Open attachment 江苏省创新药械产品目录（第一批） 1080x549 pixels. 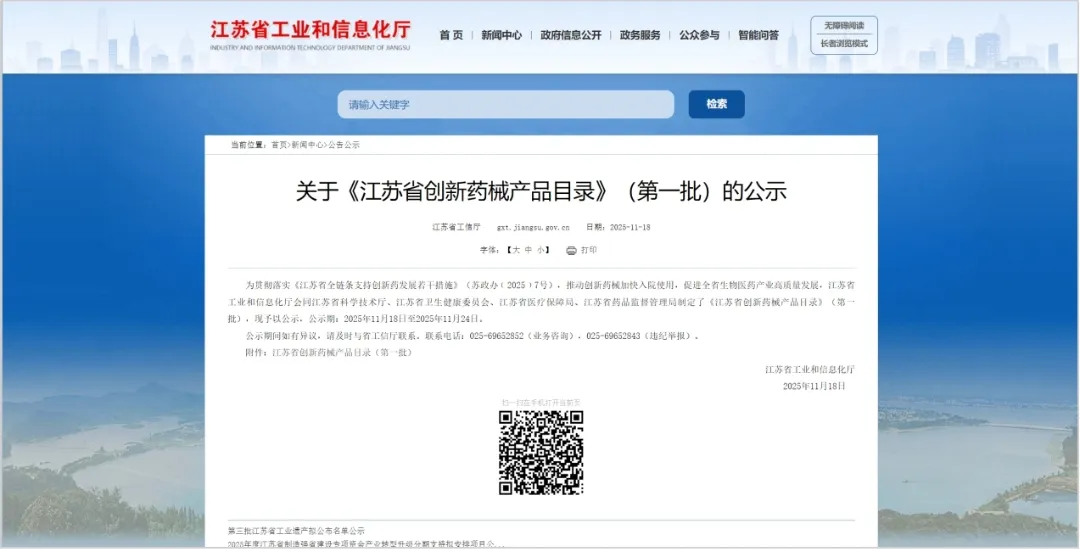tap(342, 353)
